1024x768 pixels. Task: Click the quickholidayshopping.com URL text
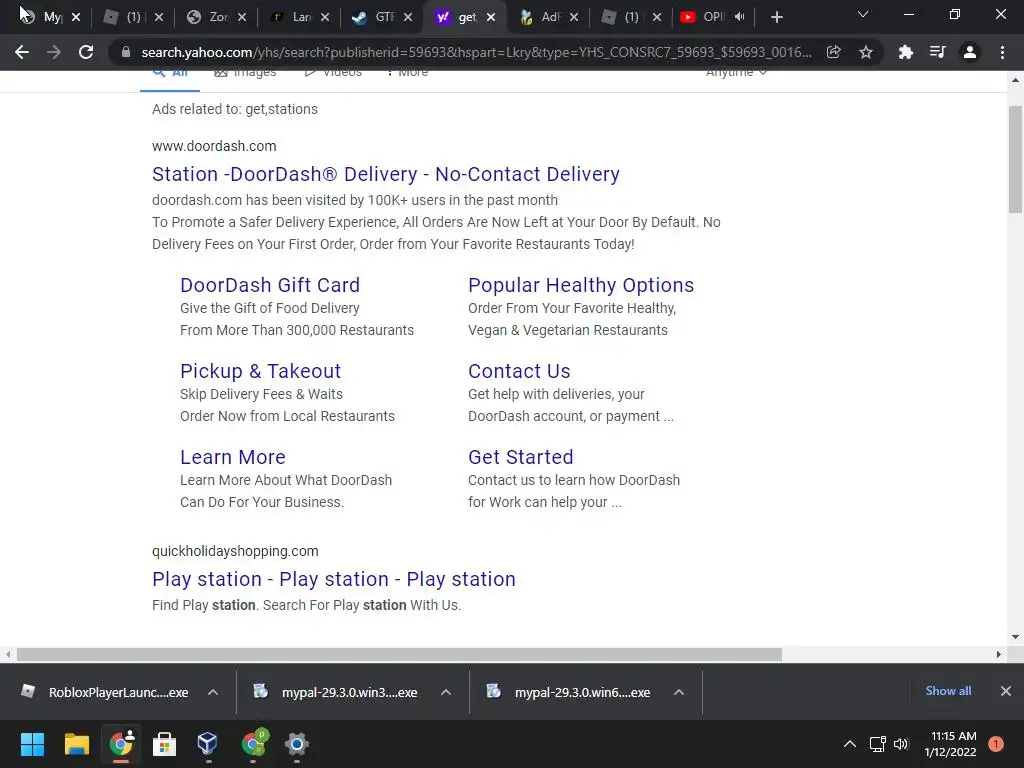click(235, 551)
